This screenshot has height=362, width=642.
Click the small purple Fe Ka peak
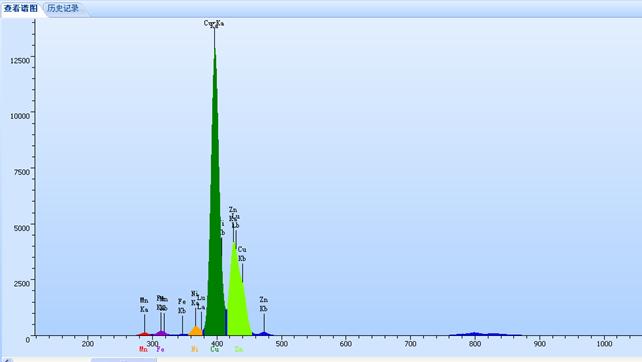[x=162, y=333]
